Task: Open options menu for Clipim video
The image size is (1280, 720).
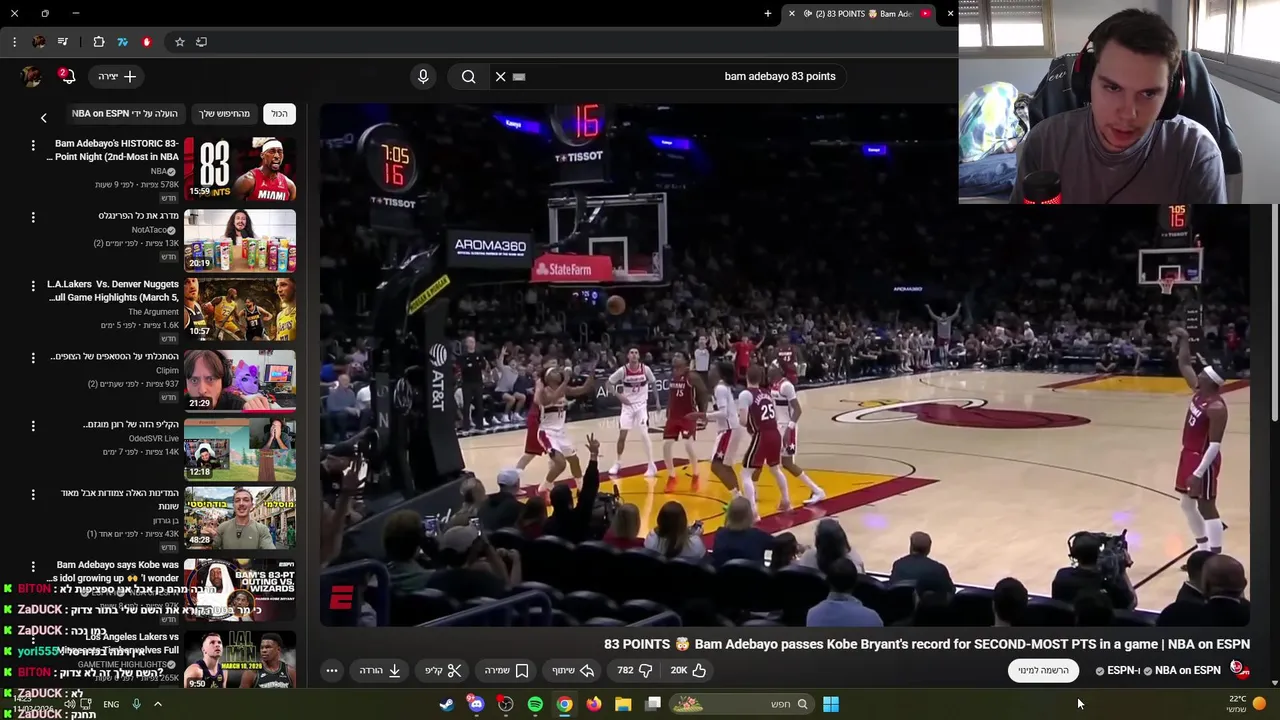Action: point(33,356)
